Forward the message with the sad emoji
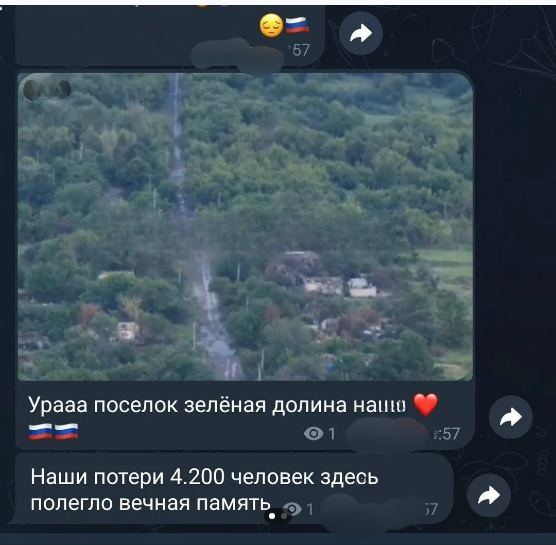The image size is (556, 545). [x=361, y=33]
